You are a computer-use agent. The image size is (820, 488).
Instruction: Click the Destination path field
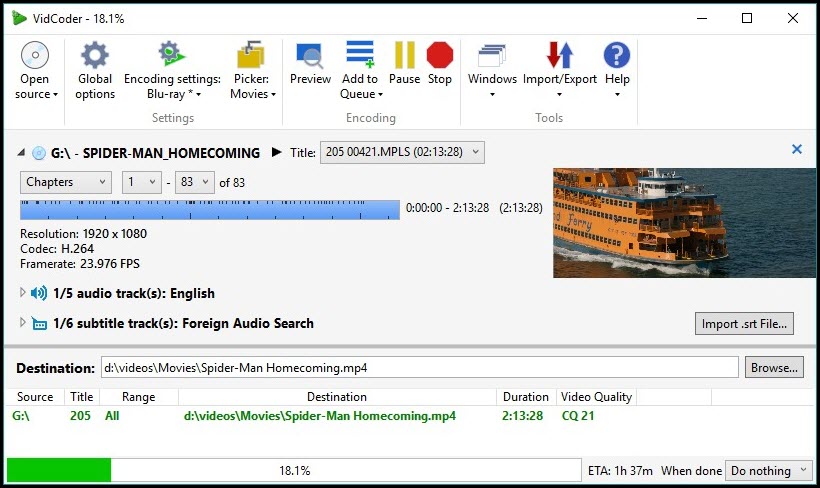[419, 368]
